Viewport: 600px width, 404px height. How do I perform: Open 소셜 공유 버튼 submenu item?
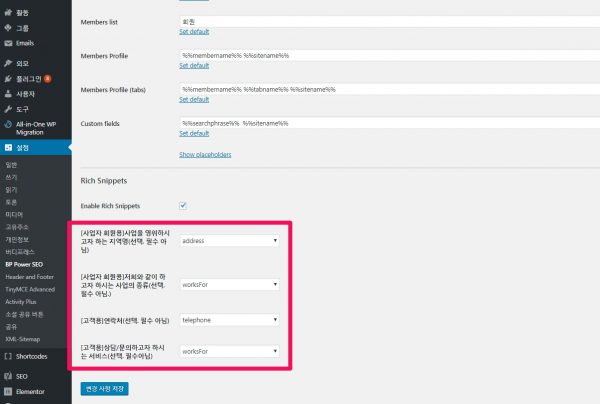pyautogui.click(x=24, y=314)
